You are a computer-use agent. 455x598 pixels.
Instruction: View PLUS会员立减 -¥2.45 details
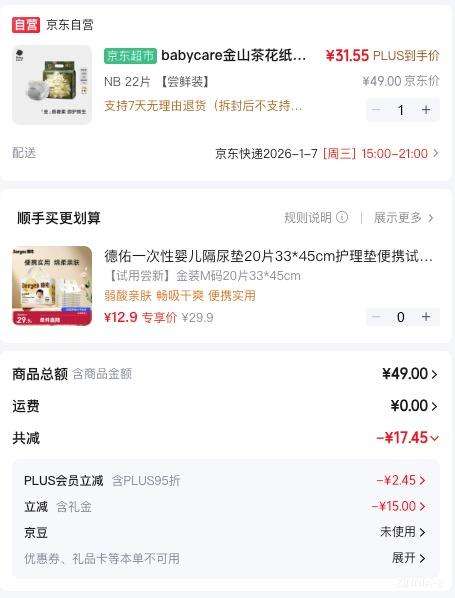click(401, 480)
